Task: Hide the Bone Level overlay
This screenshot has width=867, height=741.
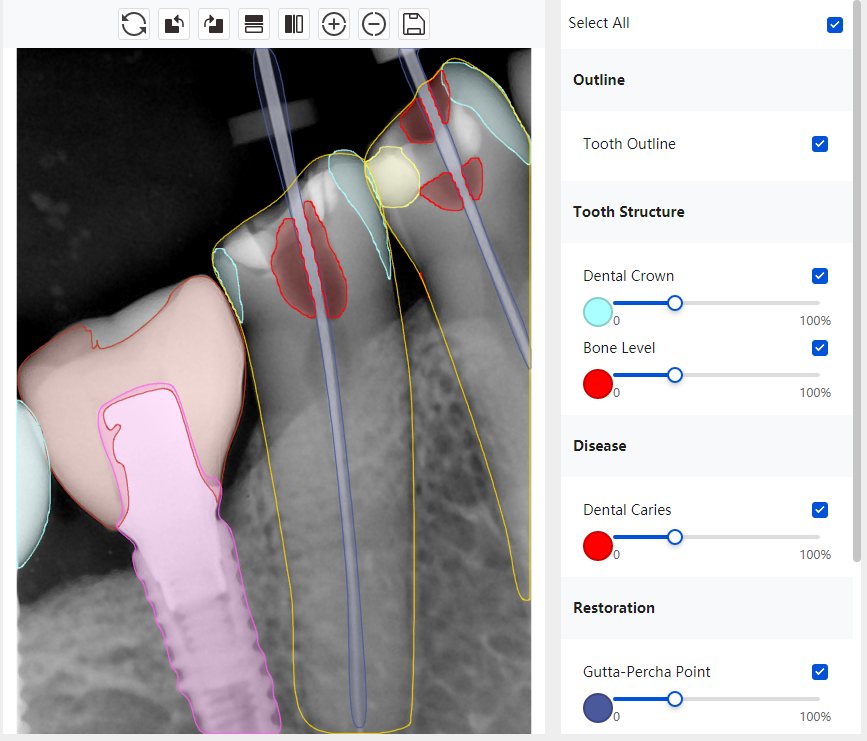Action: point(820,348)
